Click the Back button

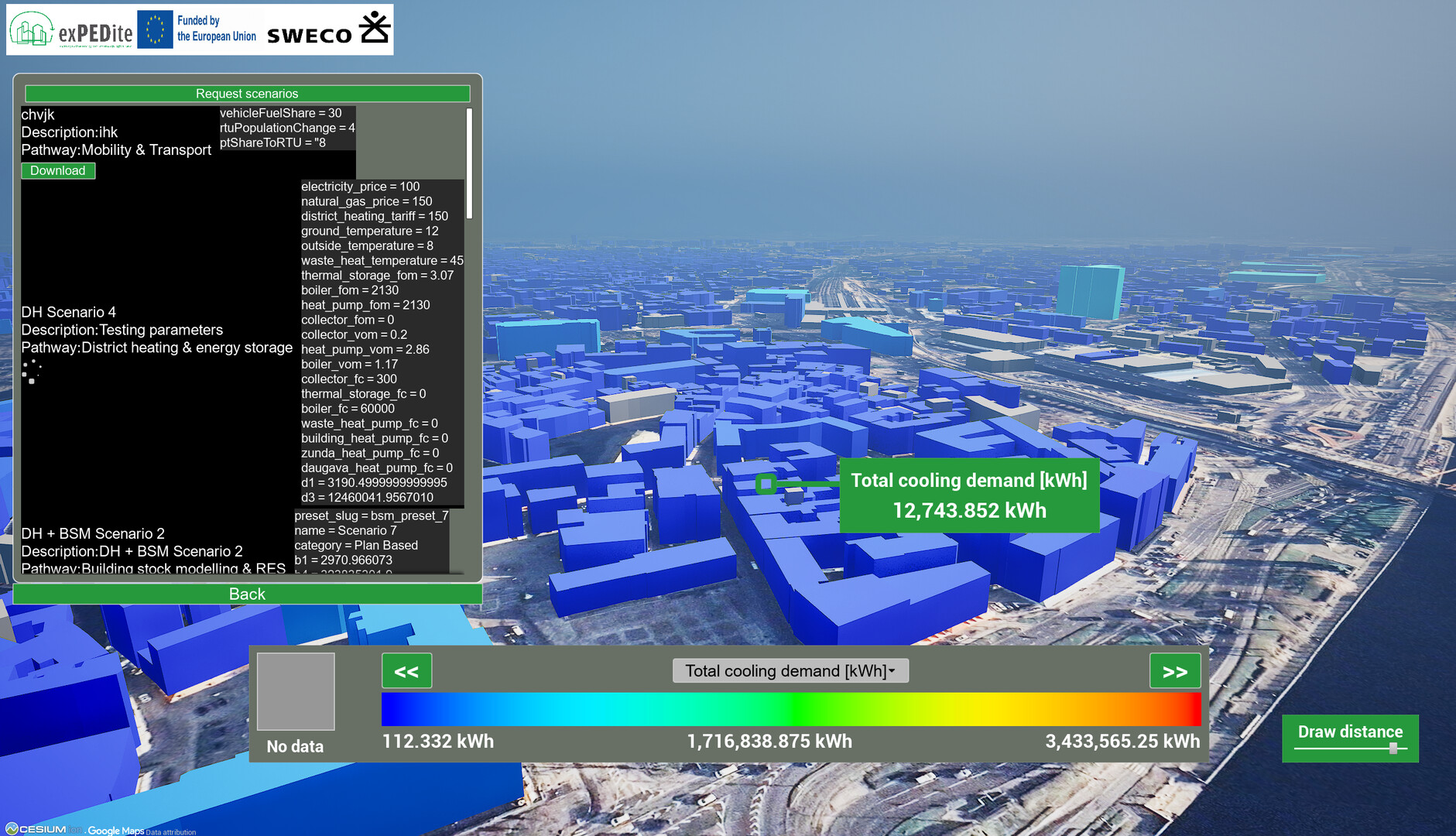pyautogui.click(x=247, y=594)
